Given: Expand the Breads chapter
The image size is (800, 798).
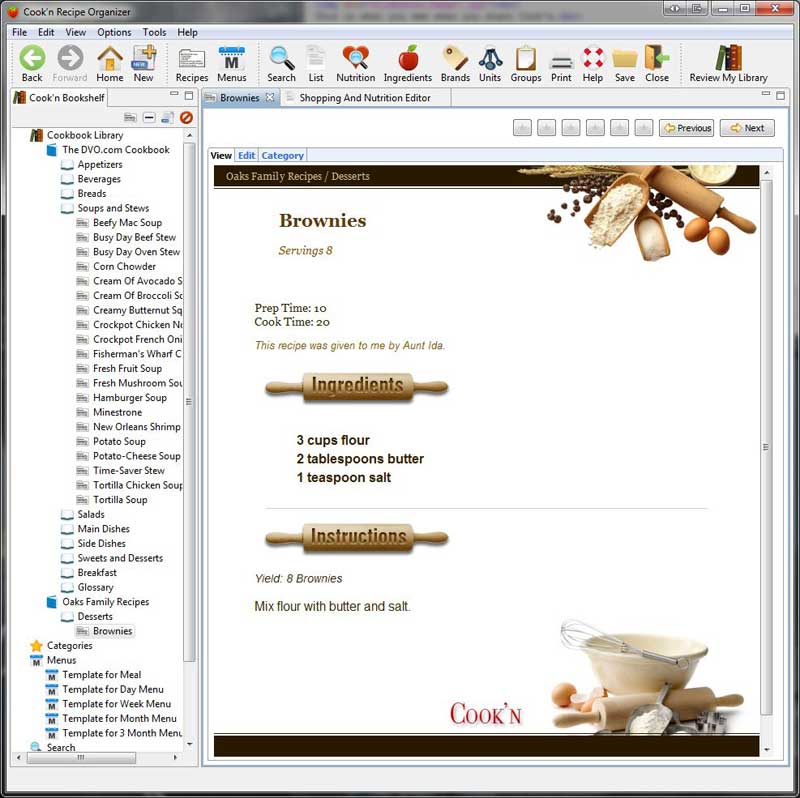Looking at the screenshot, I should [84, 193].
